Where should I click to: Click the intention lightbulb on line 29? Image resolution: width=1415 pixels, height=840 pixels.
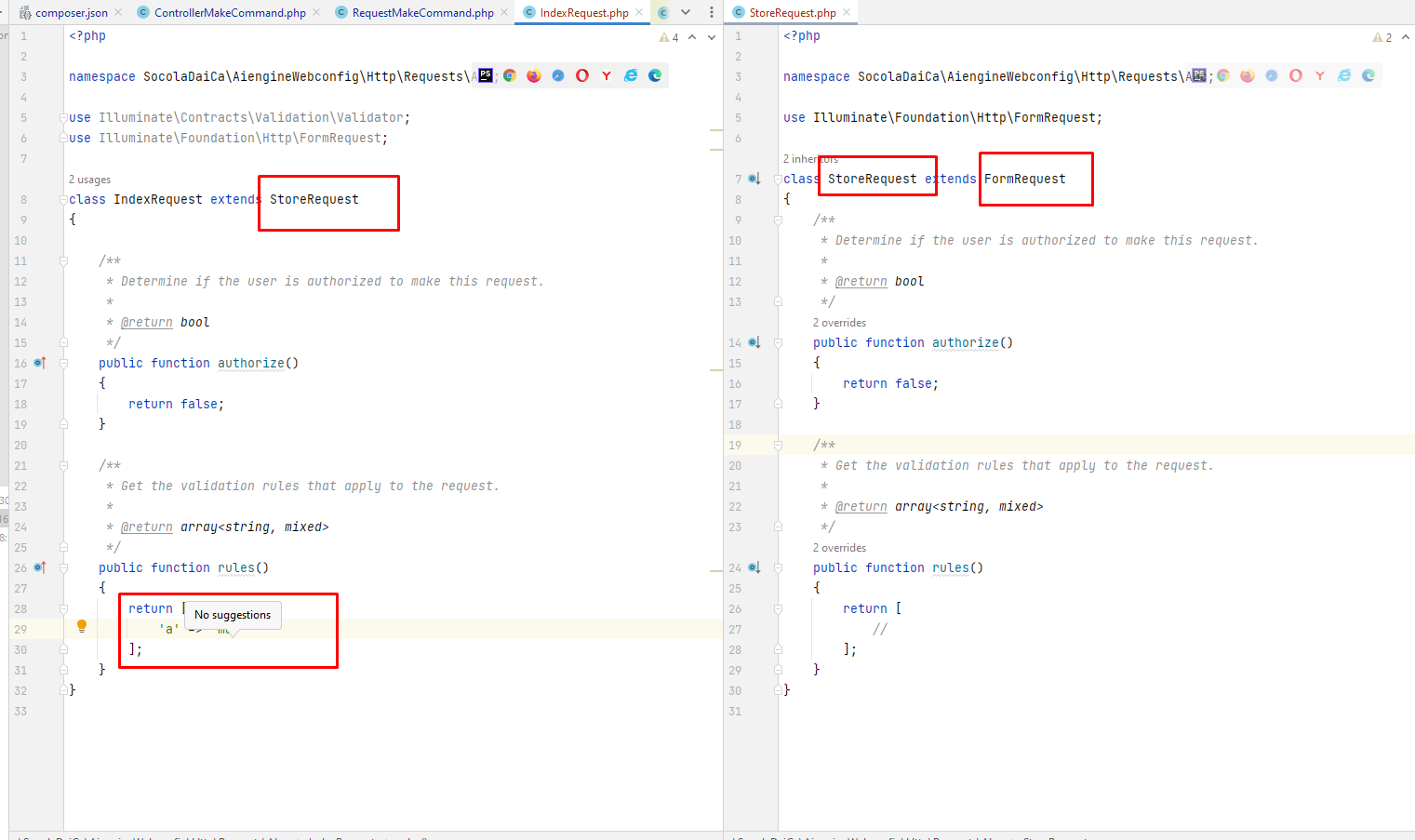[82, 626]
